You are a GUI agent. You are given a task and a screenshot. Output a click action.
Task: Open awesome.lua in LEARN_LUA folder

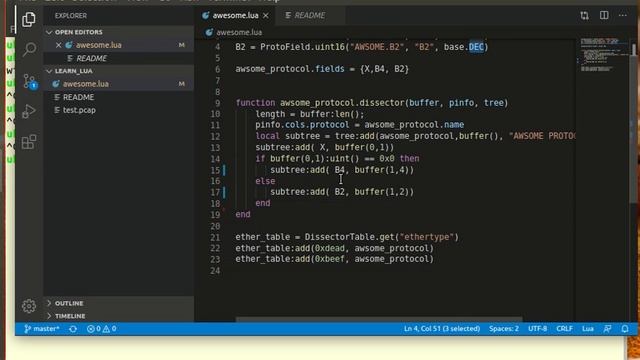(86, 84)
